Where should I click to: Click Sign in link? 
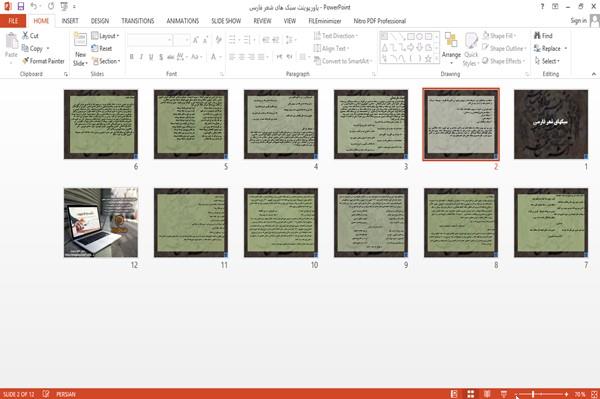(x=578, y=21)
